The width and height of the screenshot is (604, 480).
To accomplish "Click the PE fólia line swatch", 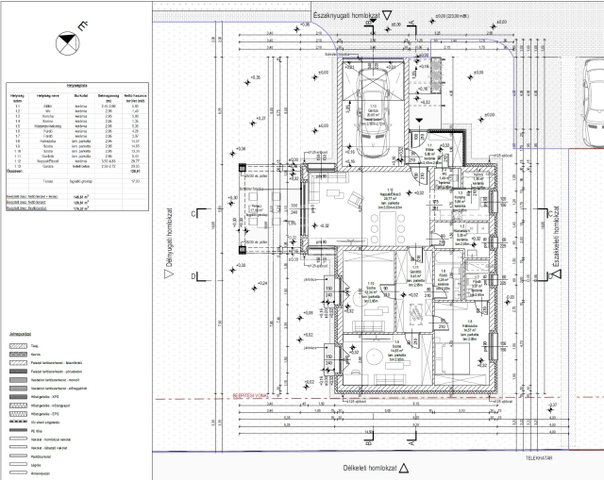I will tap(18, 430).
